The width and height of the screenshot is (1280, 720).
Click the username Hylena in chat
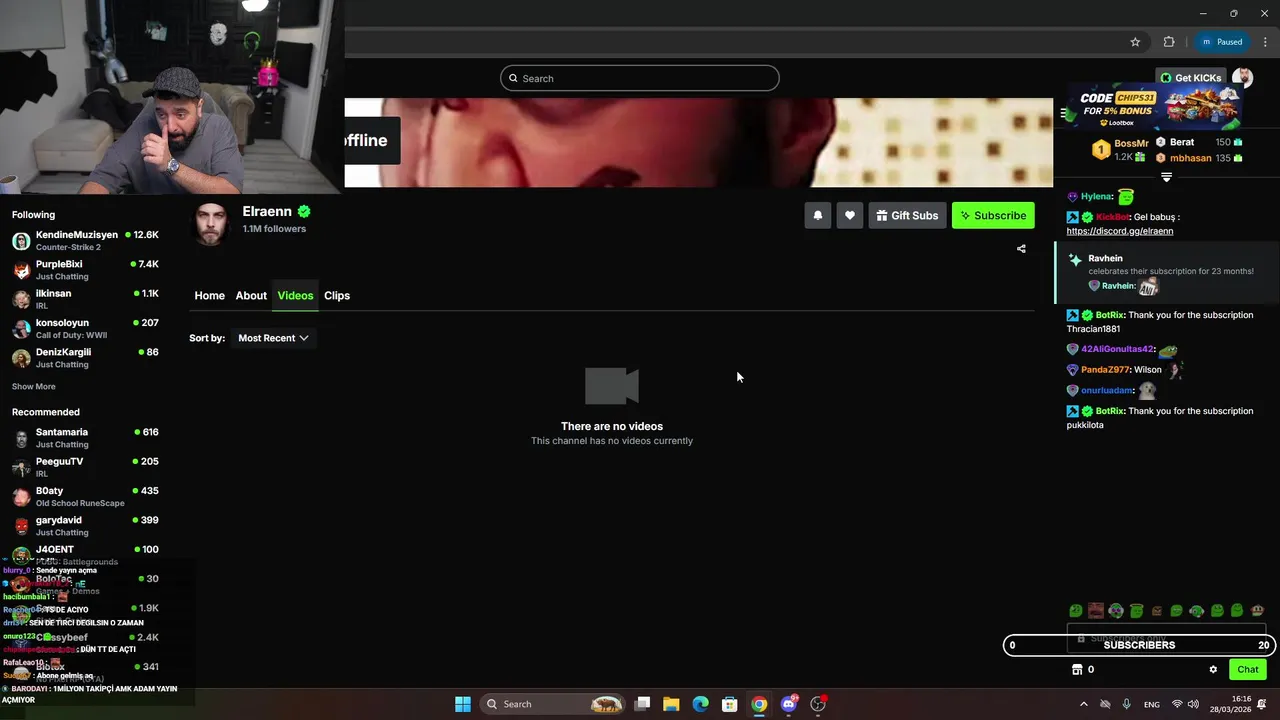pyautogui.click(x=1097, y=197)
